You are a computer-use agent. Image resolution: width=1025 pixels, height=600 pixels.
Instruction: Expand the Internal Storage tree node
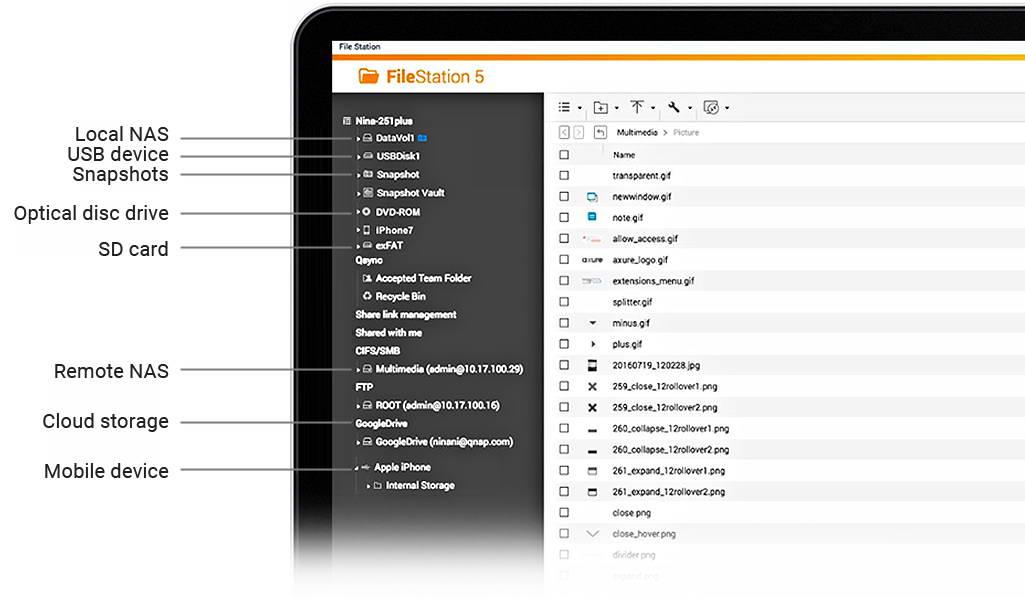[369, 486]
